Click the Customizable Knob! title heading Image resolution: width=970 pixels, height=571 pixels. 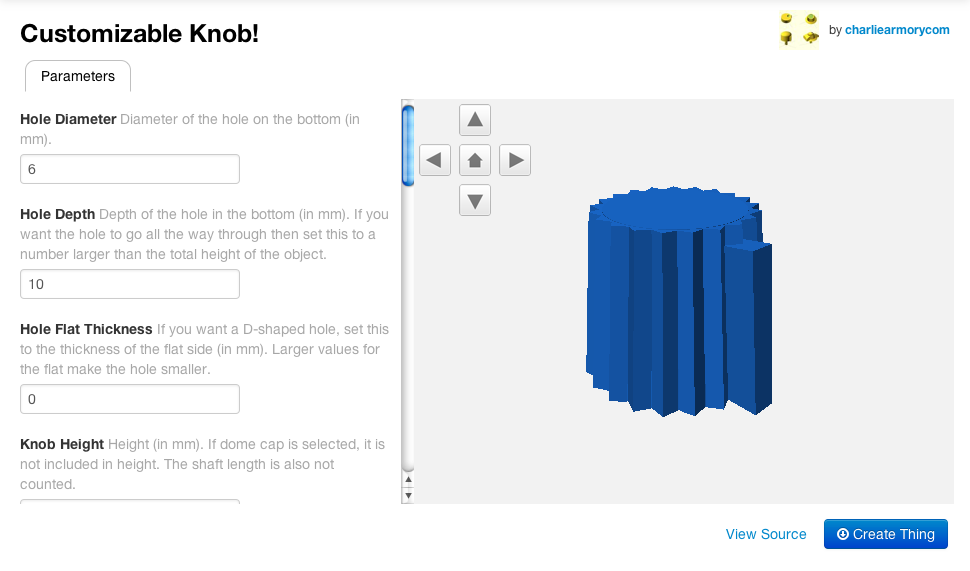139,33
